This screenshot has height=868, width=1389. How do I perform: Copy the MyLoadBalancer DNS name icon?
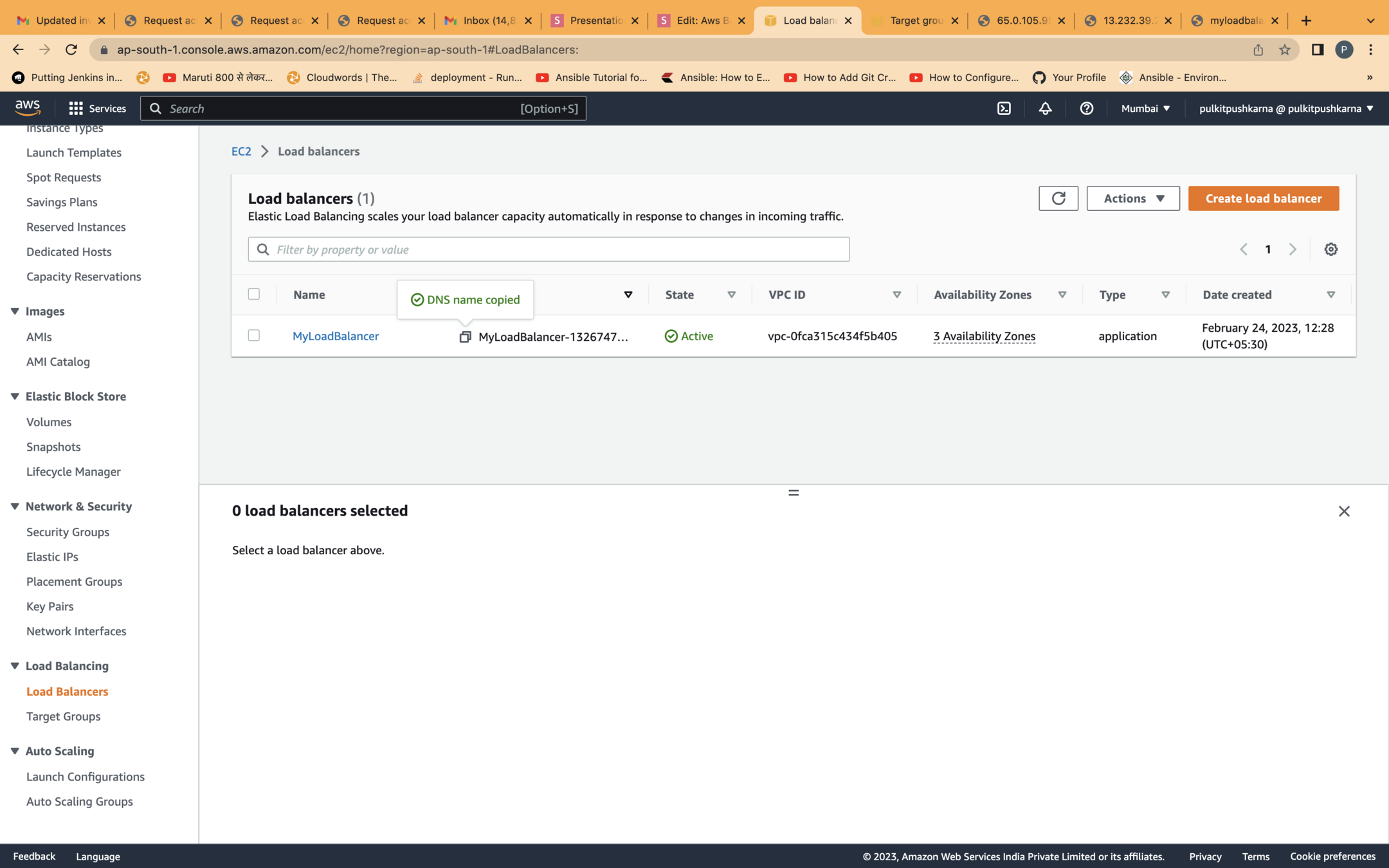(465, 336)
